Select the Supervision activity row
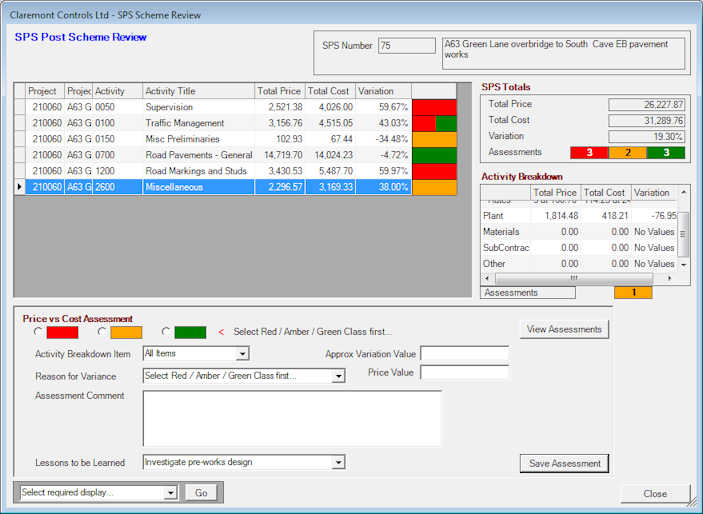This screenshot has width=703, height=514. (235, 107)
